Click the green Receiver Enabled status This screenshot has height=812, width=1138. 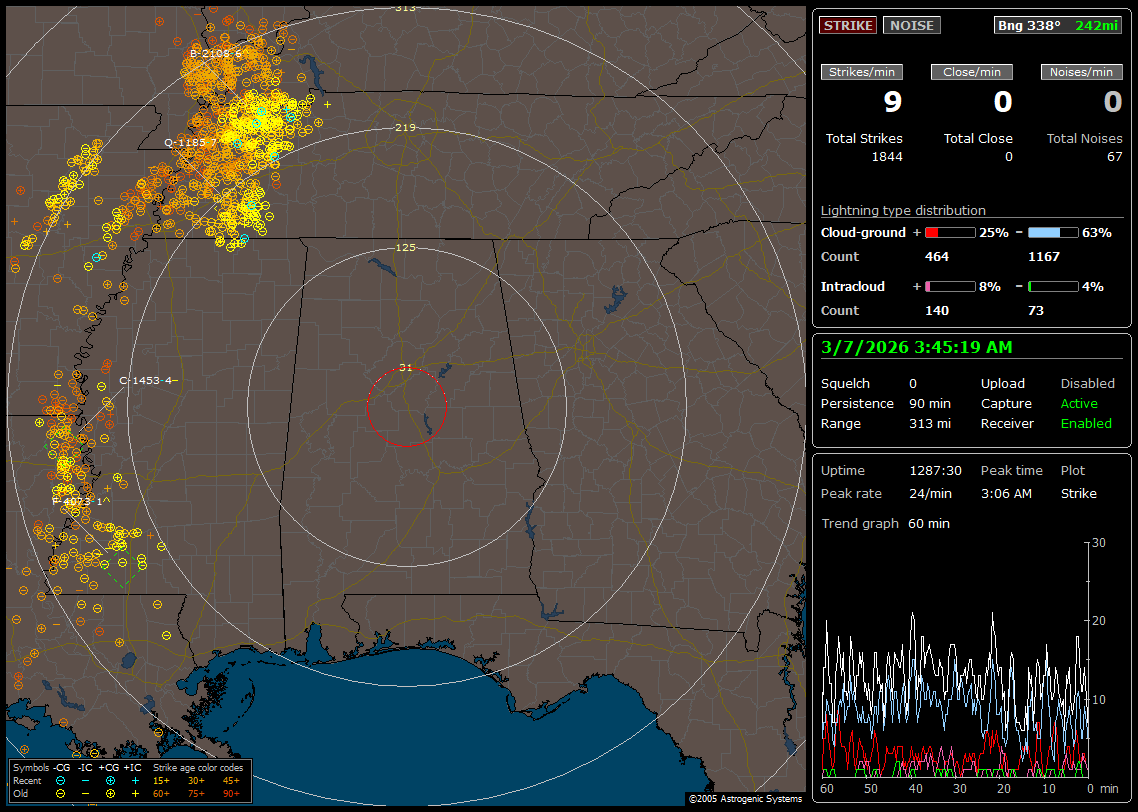1086,423
